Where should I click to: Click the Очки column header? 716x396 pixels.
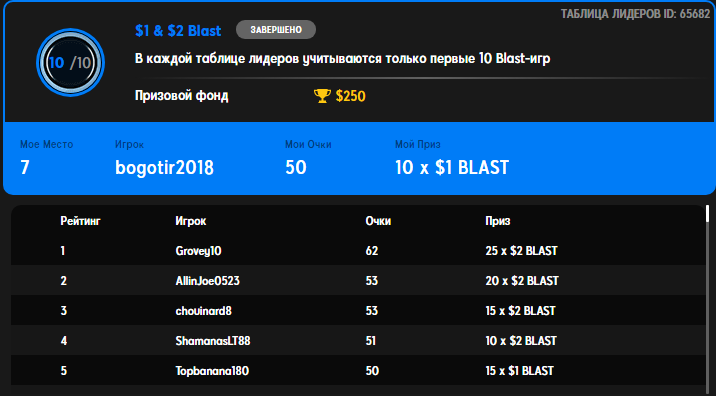tap(378, 221)
